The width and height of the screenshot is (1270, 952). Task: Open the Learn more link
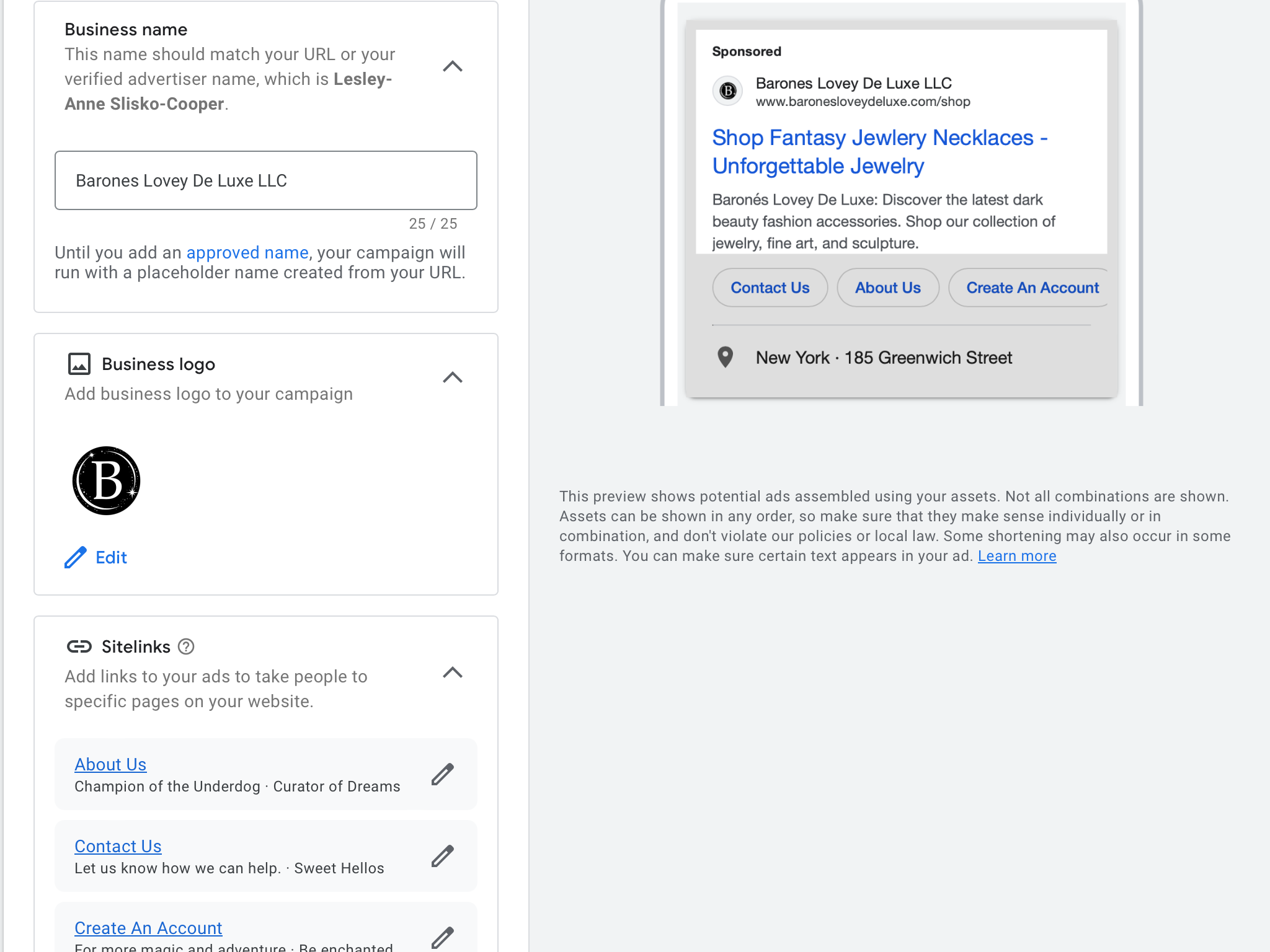coord(1017,556)
